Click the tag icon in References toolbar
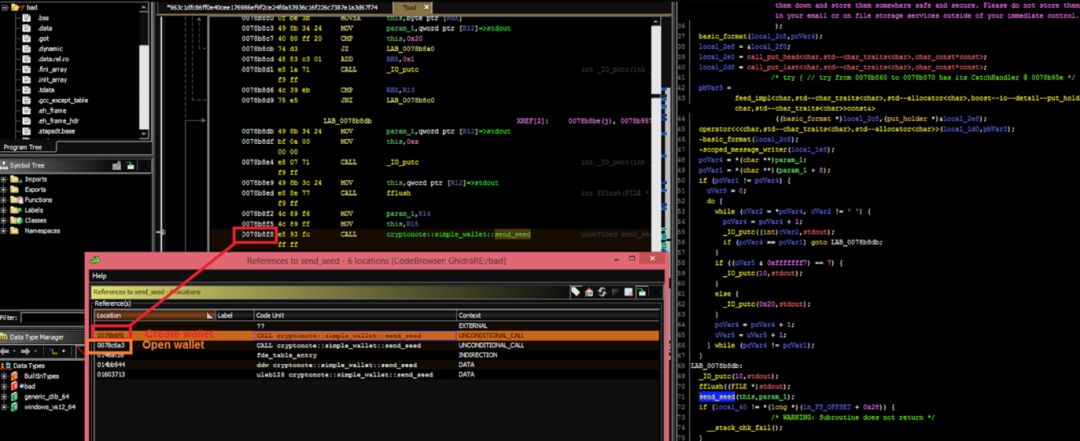1080x441 pixels. (x=575, y=292)
